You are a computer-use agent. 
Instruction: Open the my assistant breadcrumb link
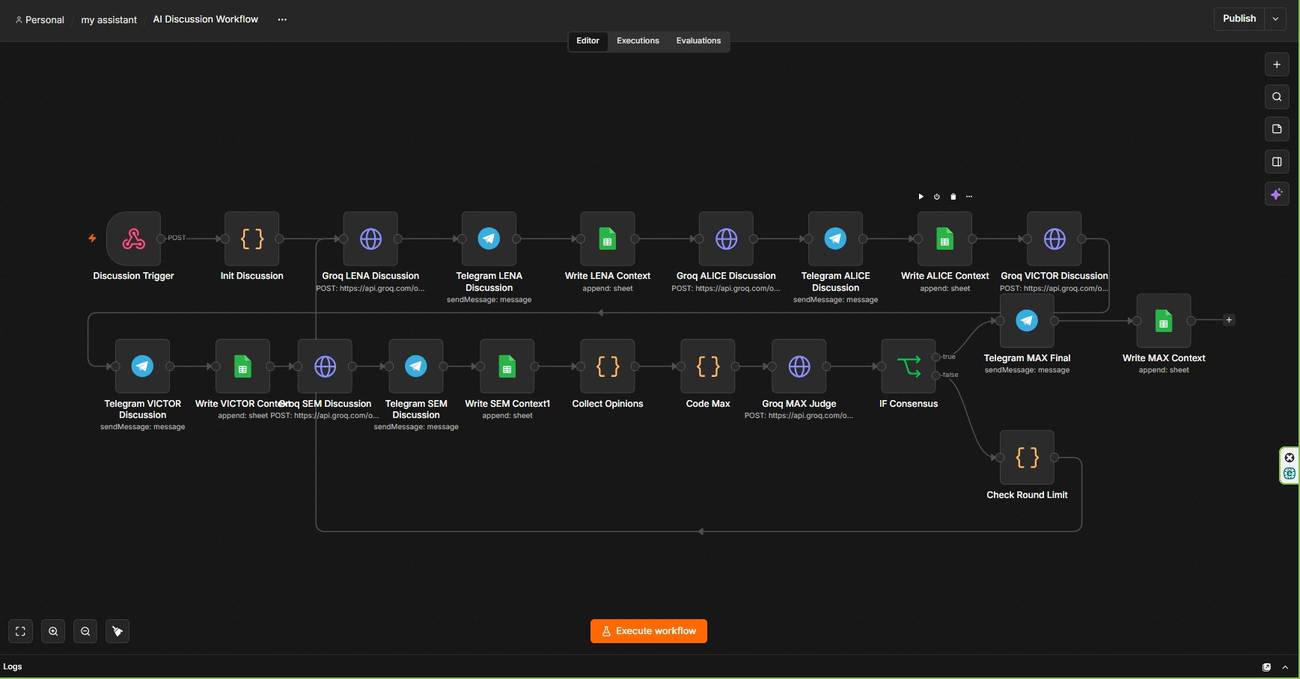tap(109, 19)
